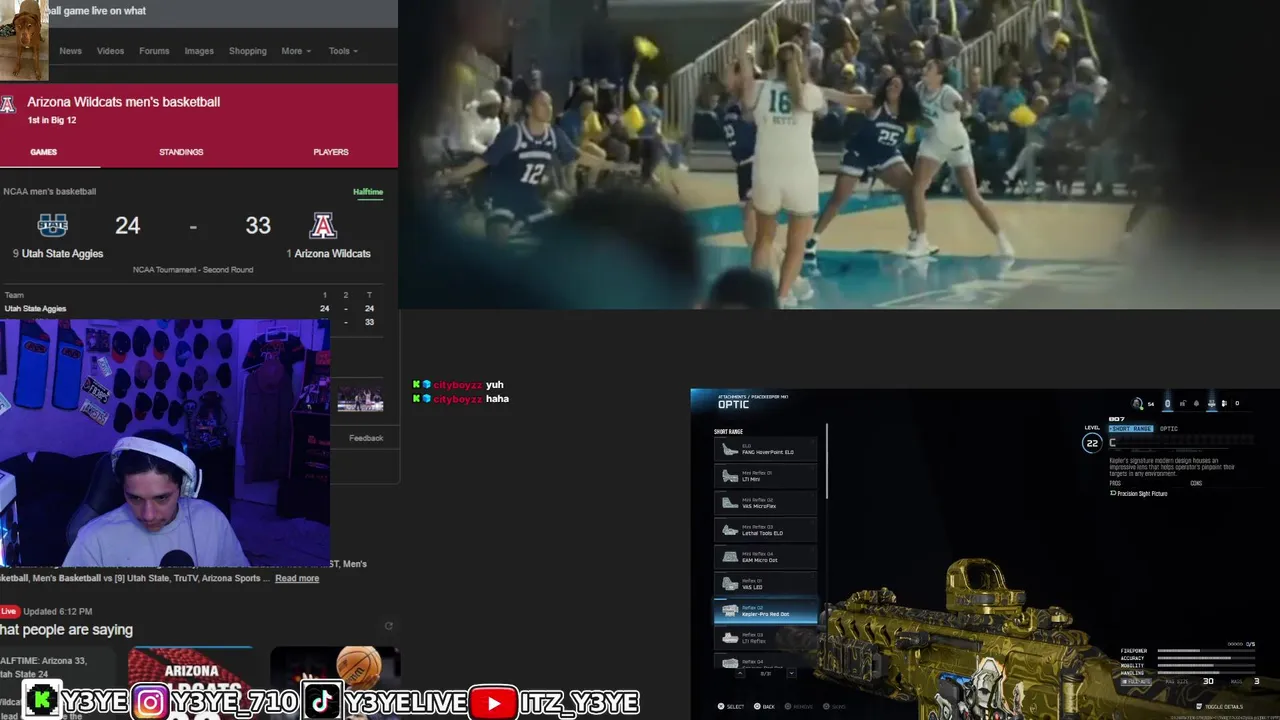Click the cityboyzz haha chat message
This screenshot has height=720, width=1280.
pyautogui.click(x=461, y=399)
